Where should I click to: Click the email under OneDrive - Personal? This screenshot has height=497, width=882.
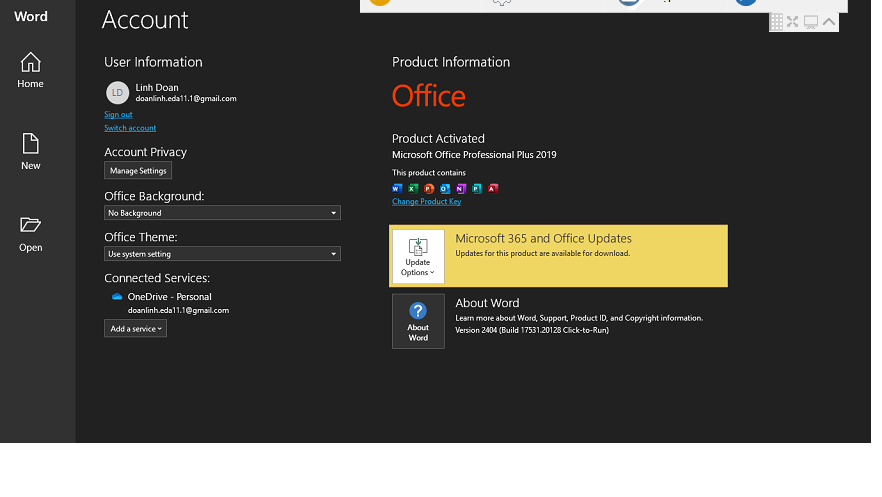(178, 310)
